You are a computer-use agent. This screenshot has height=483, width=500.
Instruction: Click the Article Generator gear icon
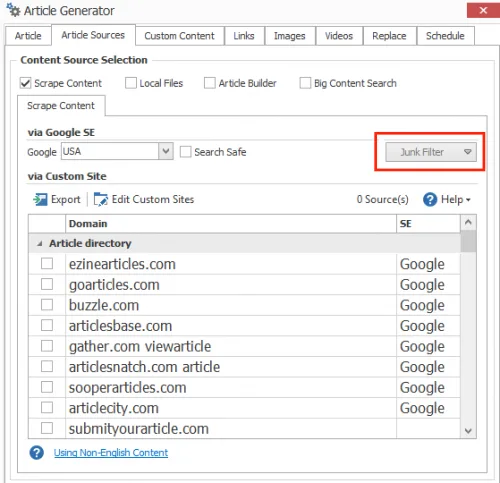click(14, 10)
